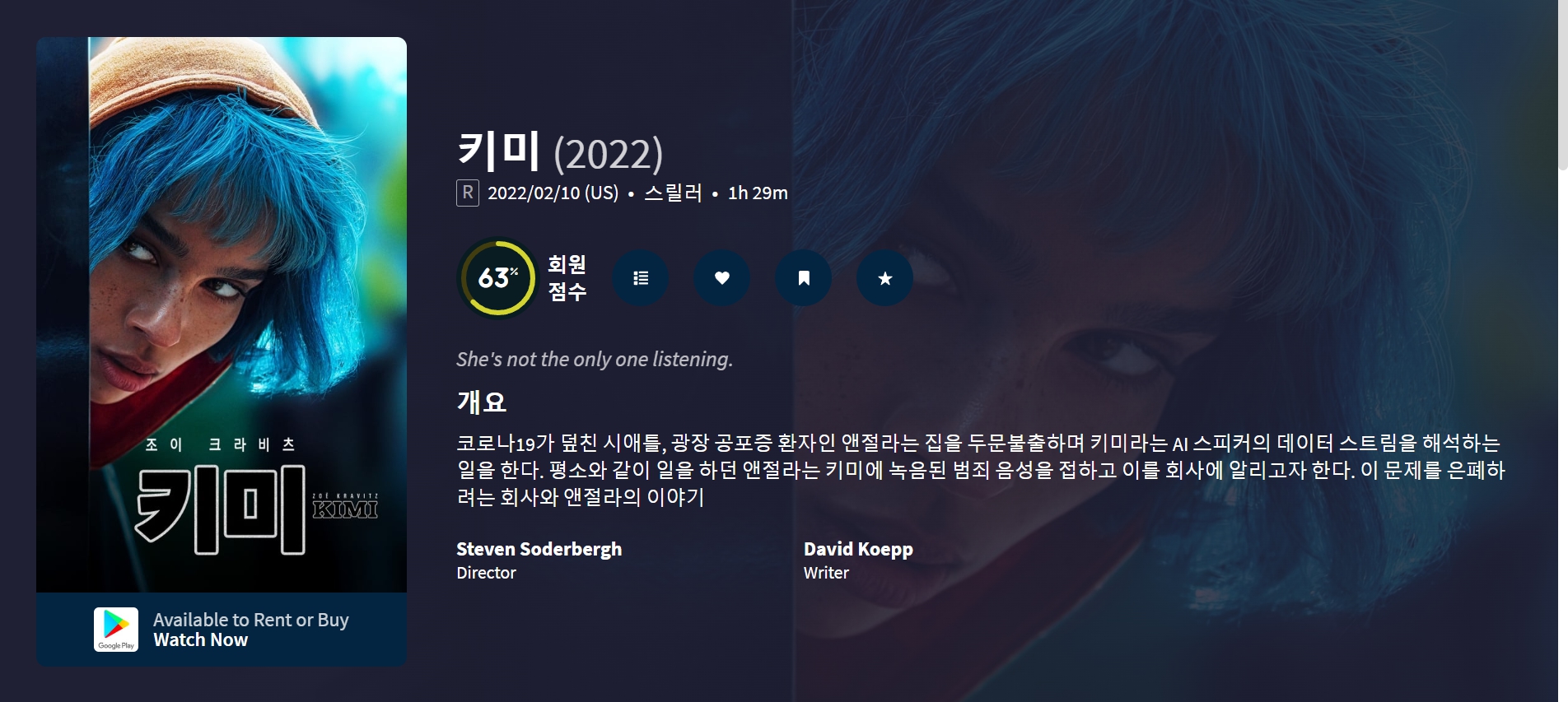This screenshot has width=1568, height=702.
Task: Click the Google Play logo icon
Action: click(116, 630)
